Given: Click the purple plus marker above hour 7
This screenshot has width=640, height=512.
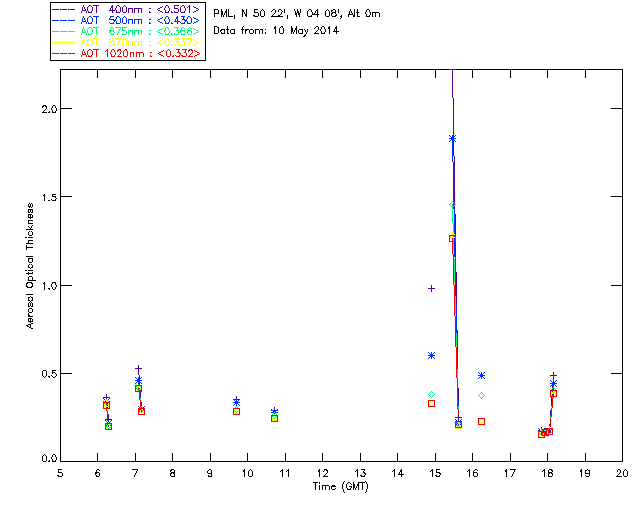Looking at the screenshot, I should [x=138, y=369].
